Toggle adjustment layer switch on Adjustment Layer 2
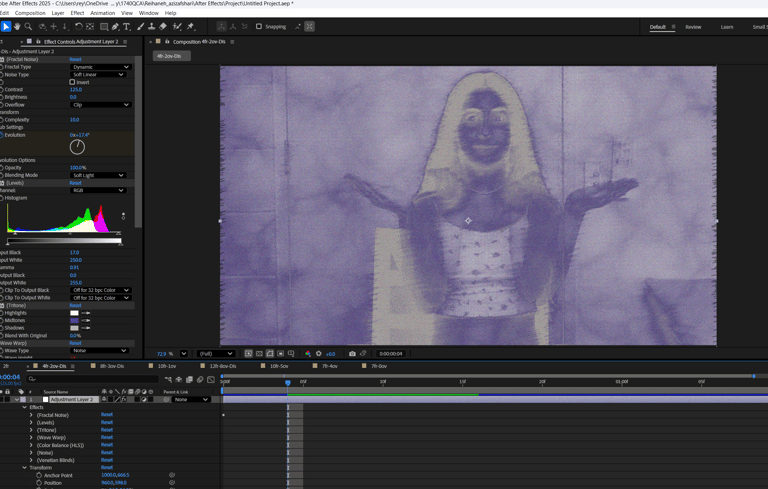 (x=144, y=399)
